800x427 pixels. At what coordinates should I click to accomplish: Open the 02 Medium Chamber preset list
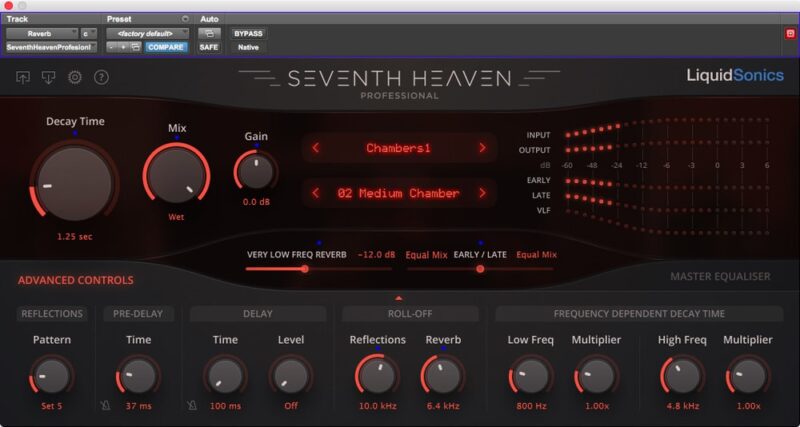point(398,193)
